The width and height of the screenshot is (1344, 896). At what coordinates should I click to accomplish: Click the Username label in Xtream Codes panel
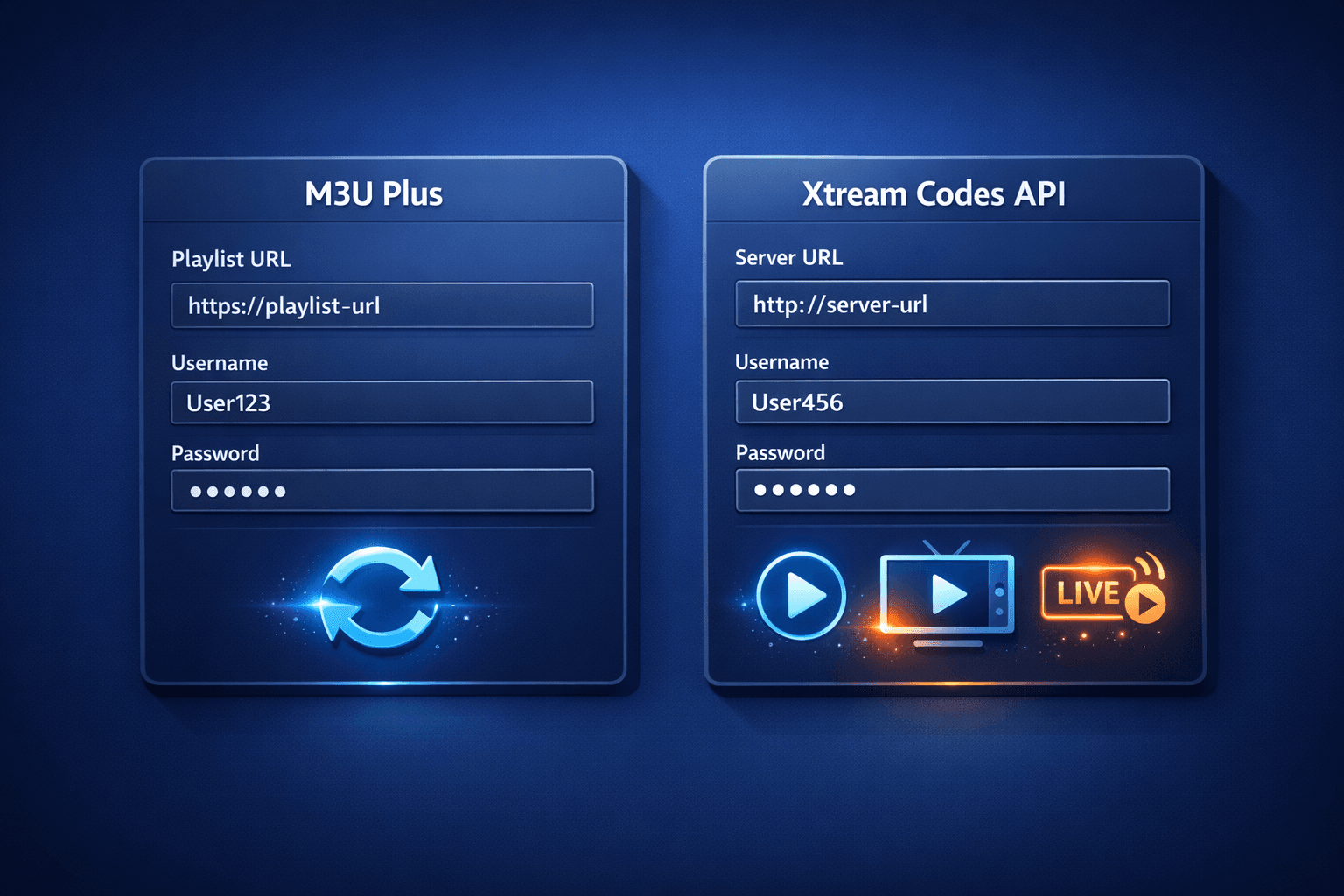(x=781, y=362)
